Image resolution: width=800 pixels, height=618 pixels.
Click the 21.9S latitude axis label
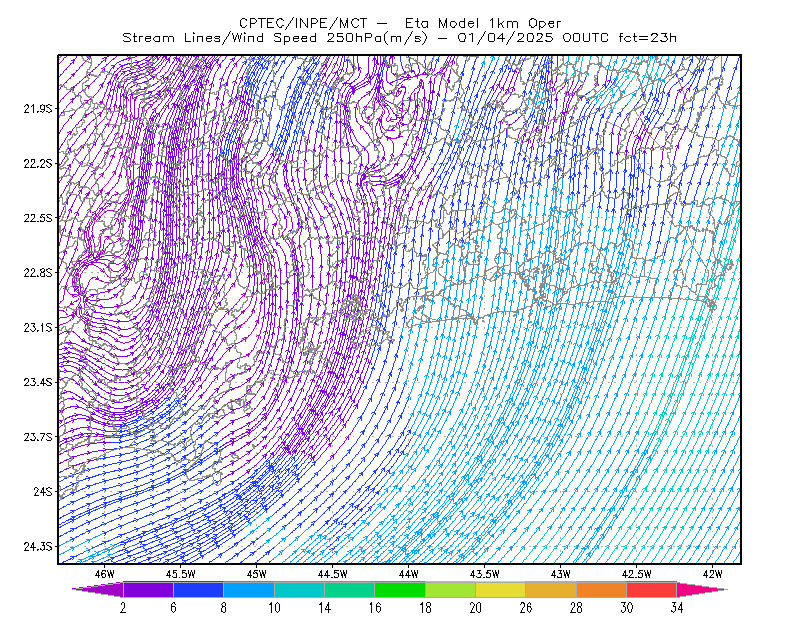click(38, 109)
